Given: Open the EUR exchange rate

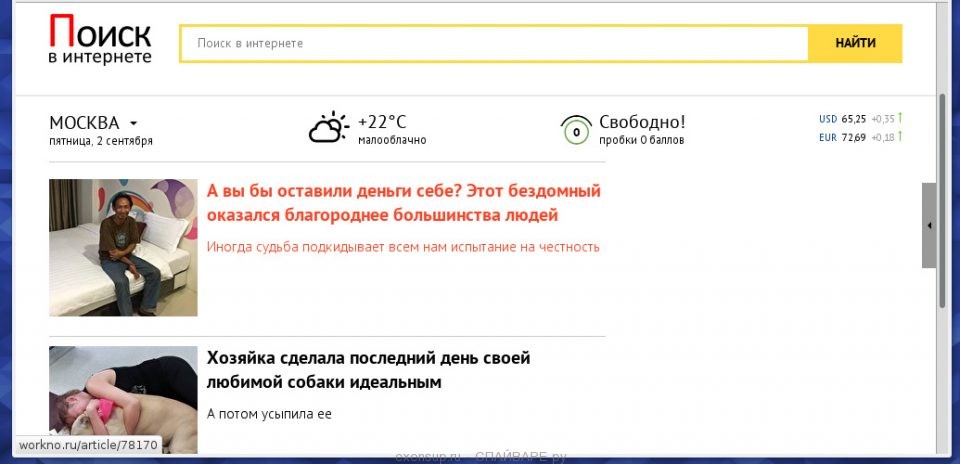Looking at the screenshot, I should point(842,137).
